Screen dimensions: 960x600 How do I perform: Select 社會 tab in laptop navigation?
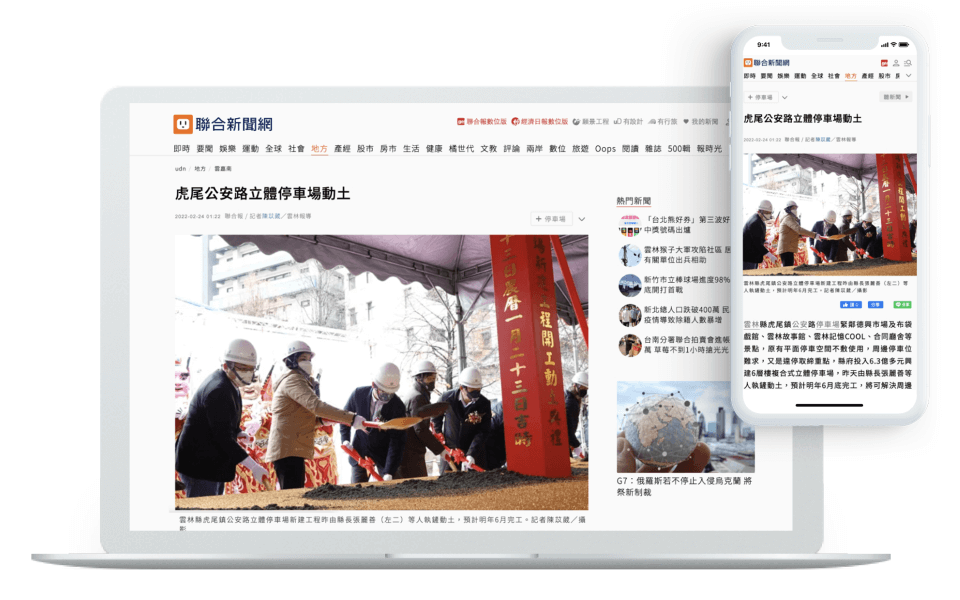click(296, 149)
